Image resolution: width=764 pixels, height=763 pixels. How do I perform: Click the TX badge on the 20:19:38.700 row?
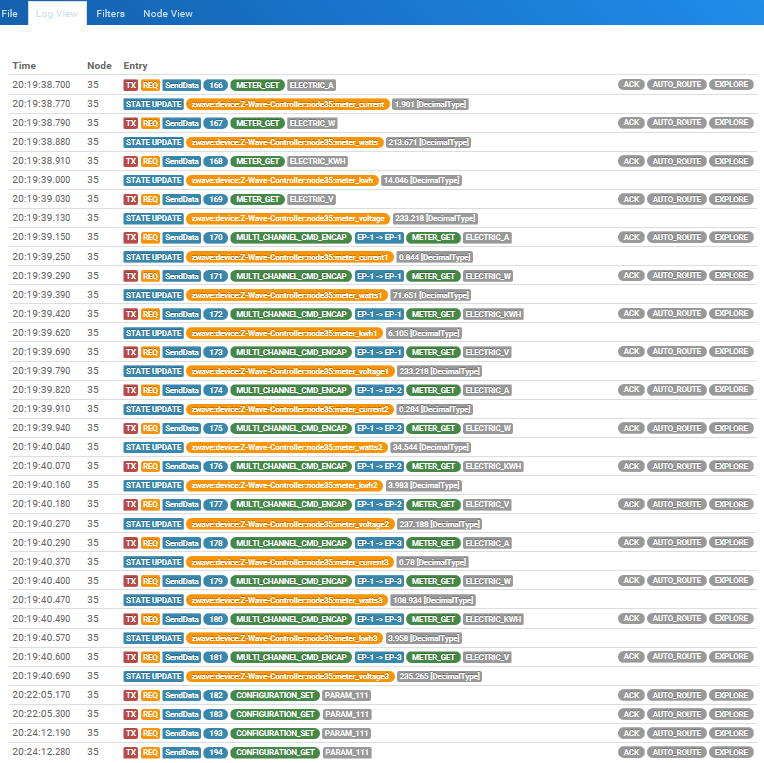point(130,85)
